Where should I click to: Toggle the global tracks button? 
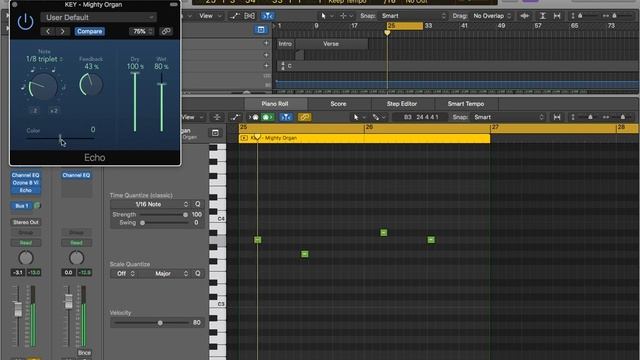pos(260,29)
